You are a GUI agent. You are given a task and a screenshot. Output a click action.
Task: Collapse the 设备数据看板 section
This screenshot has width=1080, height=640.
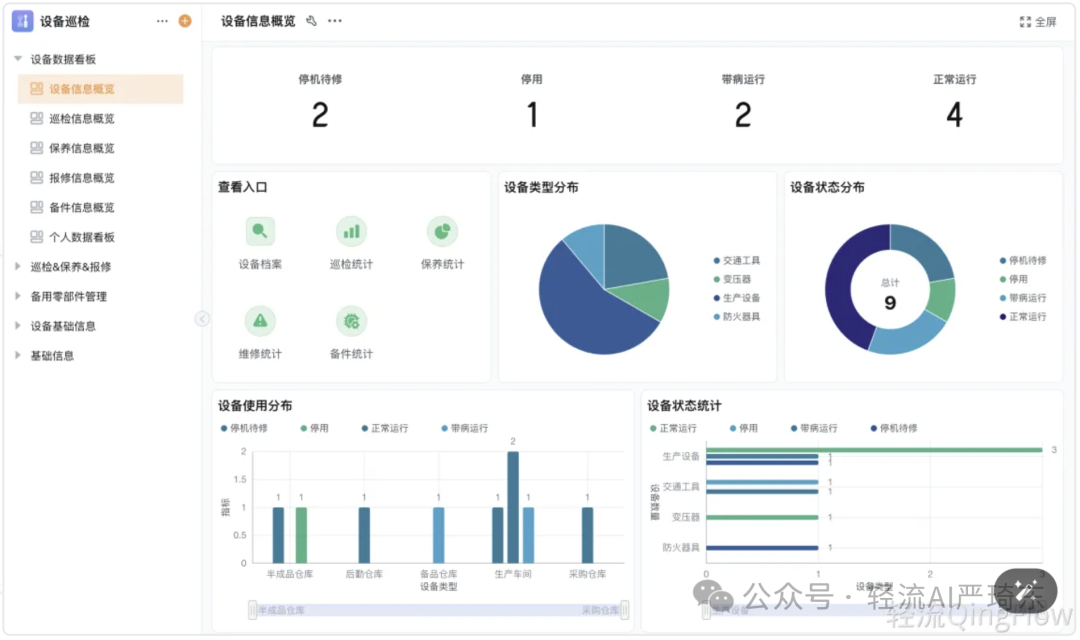tap(20, 58)
